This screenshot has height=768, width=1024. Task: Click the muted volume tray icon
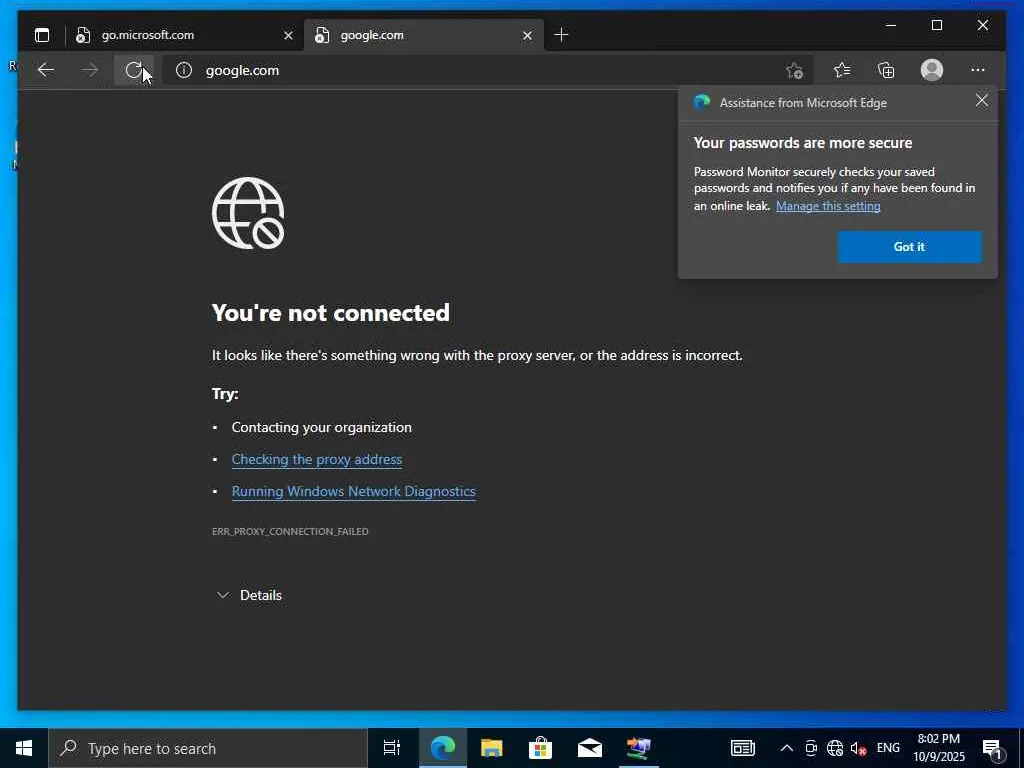[x=859, y=748]
